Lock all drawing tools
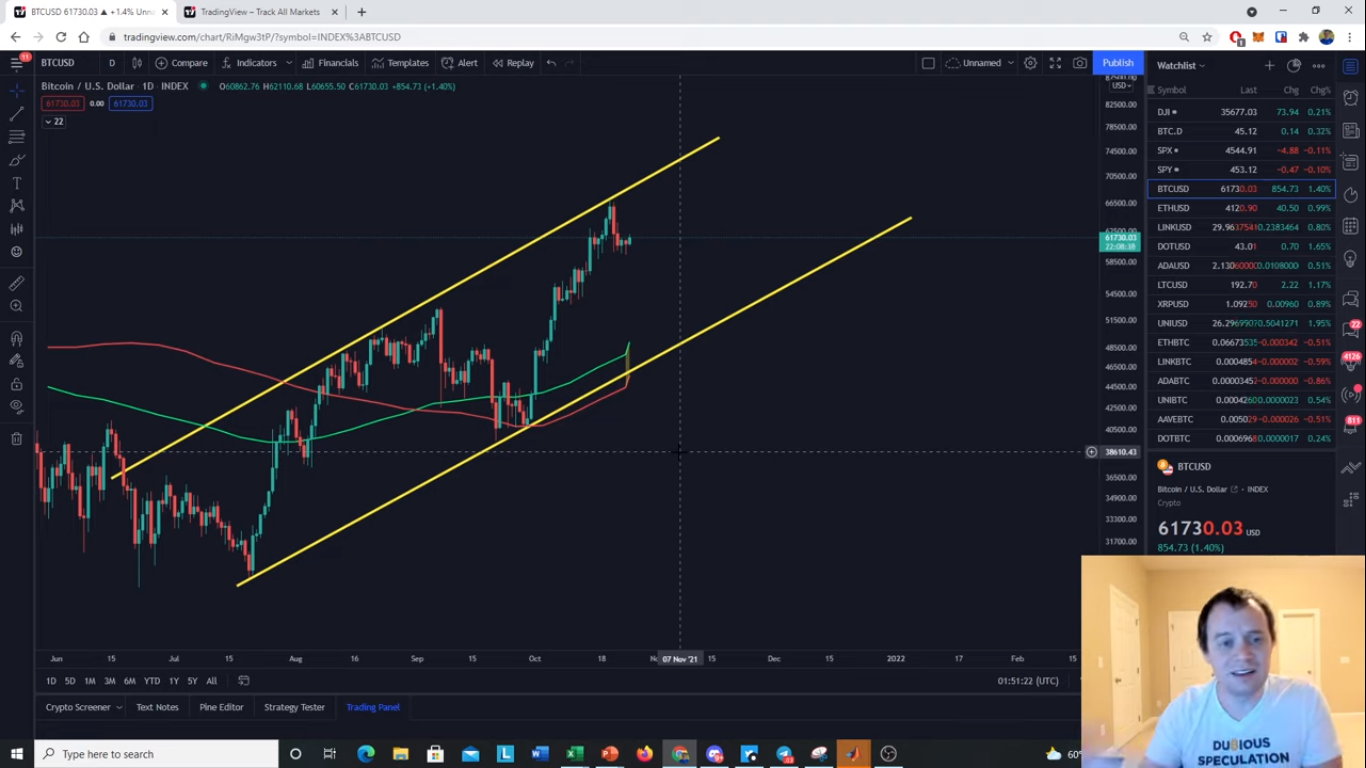The width and height of the screenshot is (1366, 768). [16, 384]
